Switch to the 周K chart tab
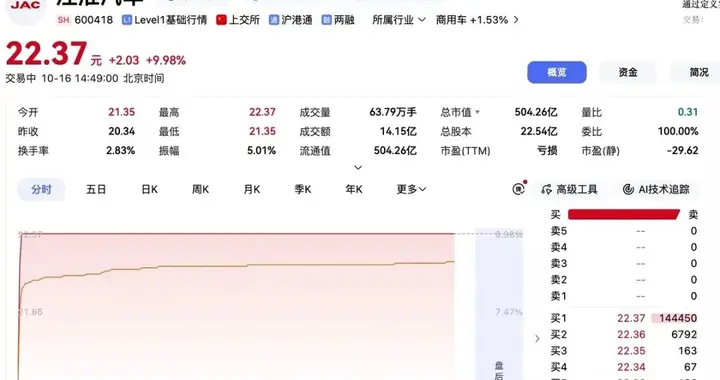 200,190
